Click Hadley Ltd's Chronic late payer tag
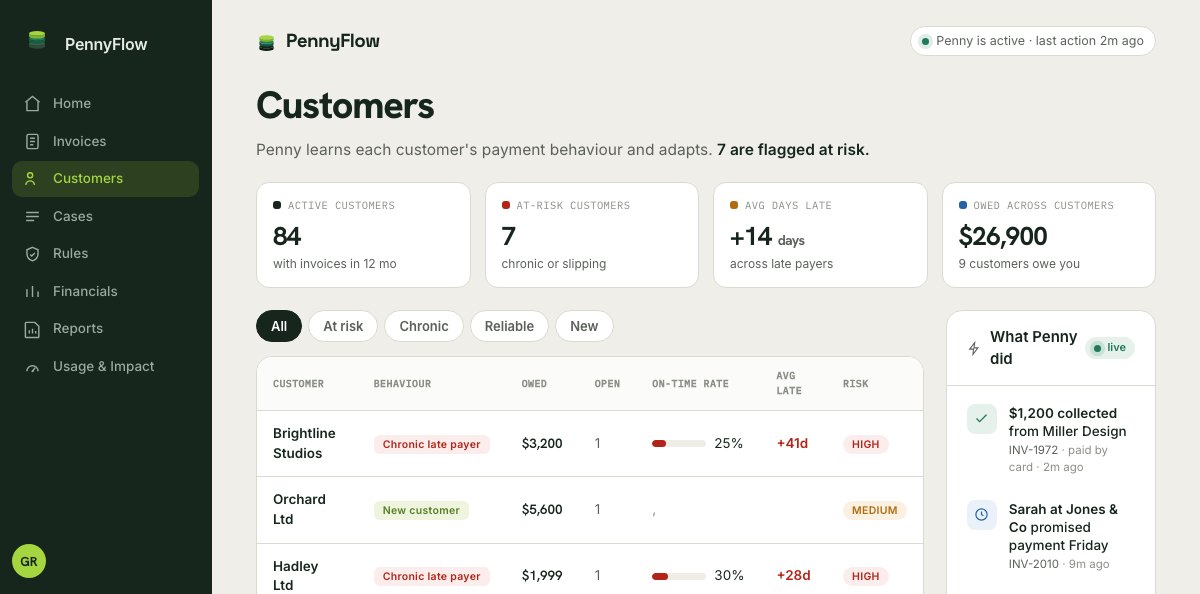 [x=432, y=576]
